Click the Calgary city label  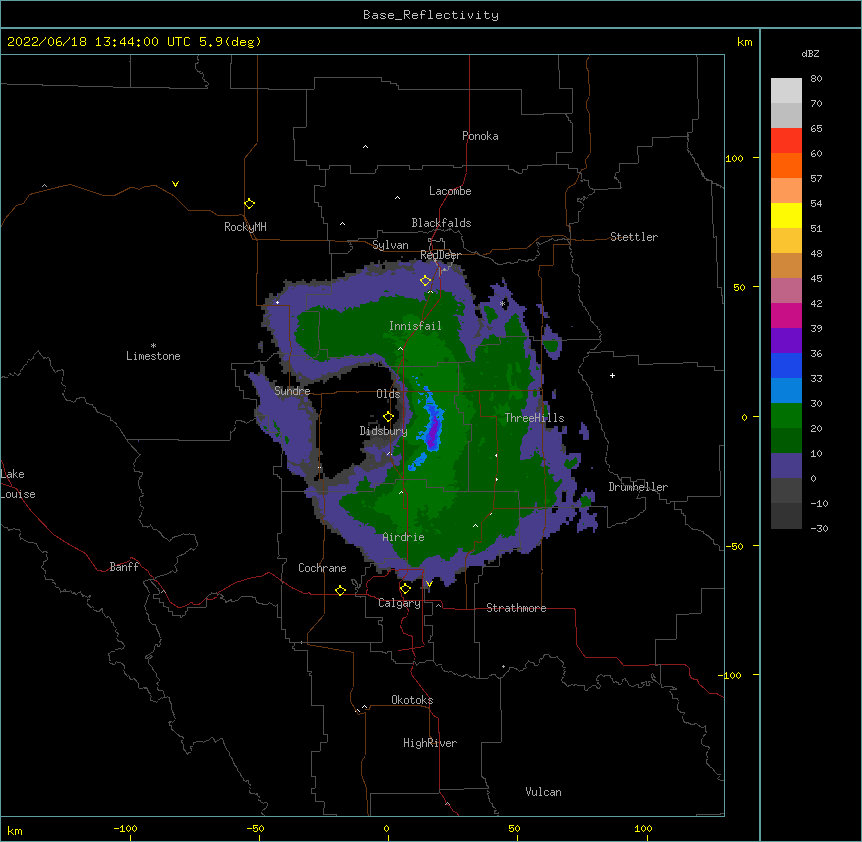[400, 603]
